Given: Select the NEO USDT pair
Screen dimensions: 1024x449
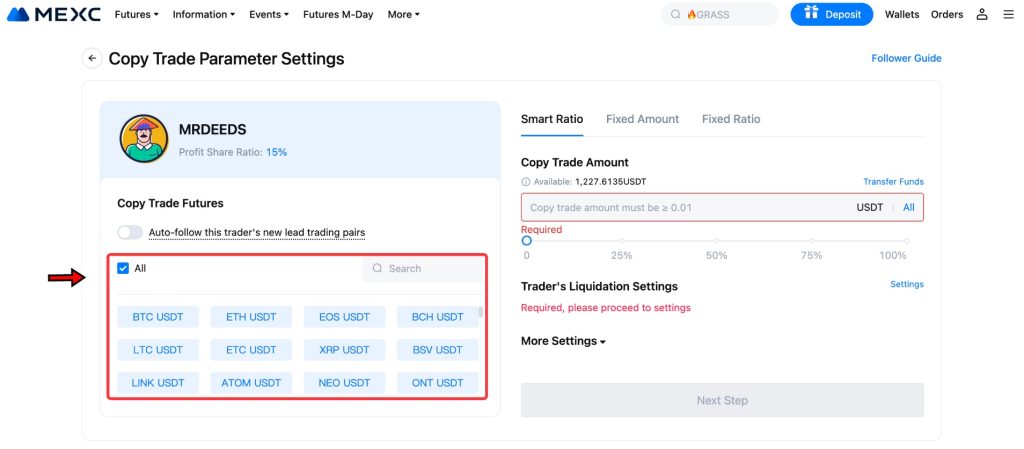Looking at the screenshot, I should click(x=344, y=383).
